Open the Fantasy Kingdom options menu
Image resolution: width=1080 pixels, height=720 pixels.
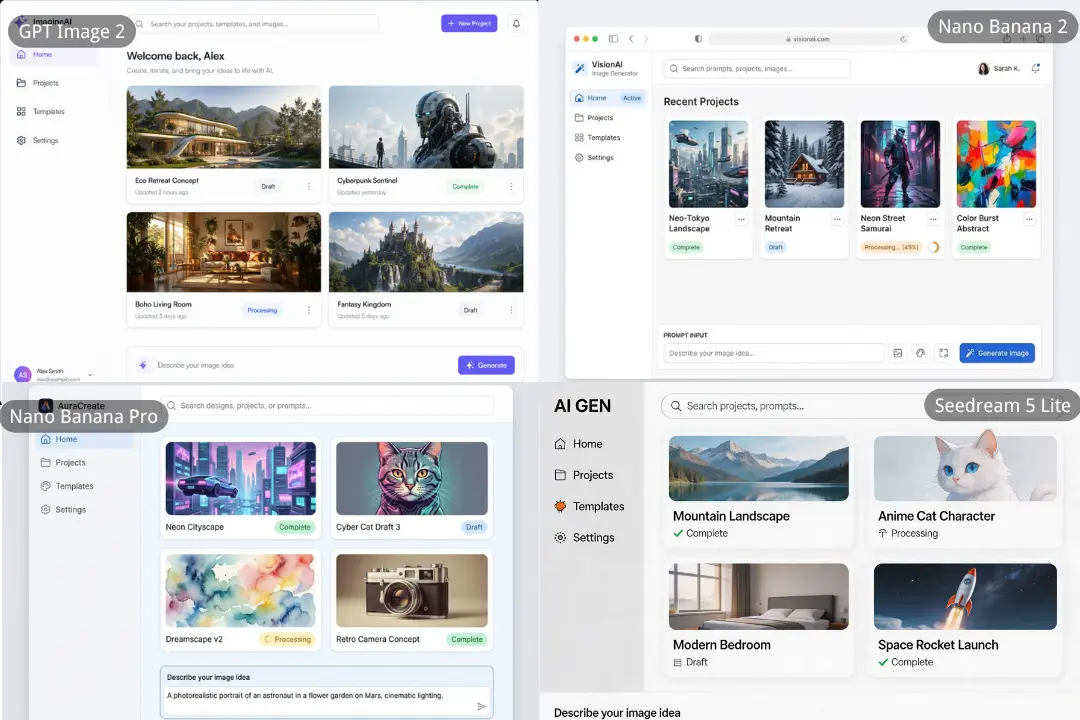511,310
